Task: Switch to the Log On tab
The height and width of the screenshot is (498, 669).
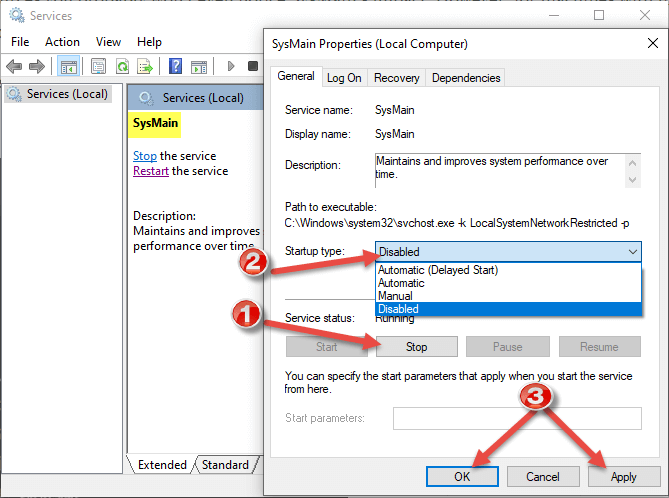Action: tap(344, 78)
